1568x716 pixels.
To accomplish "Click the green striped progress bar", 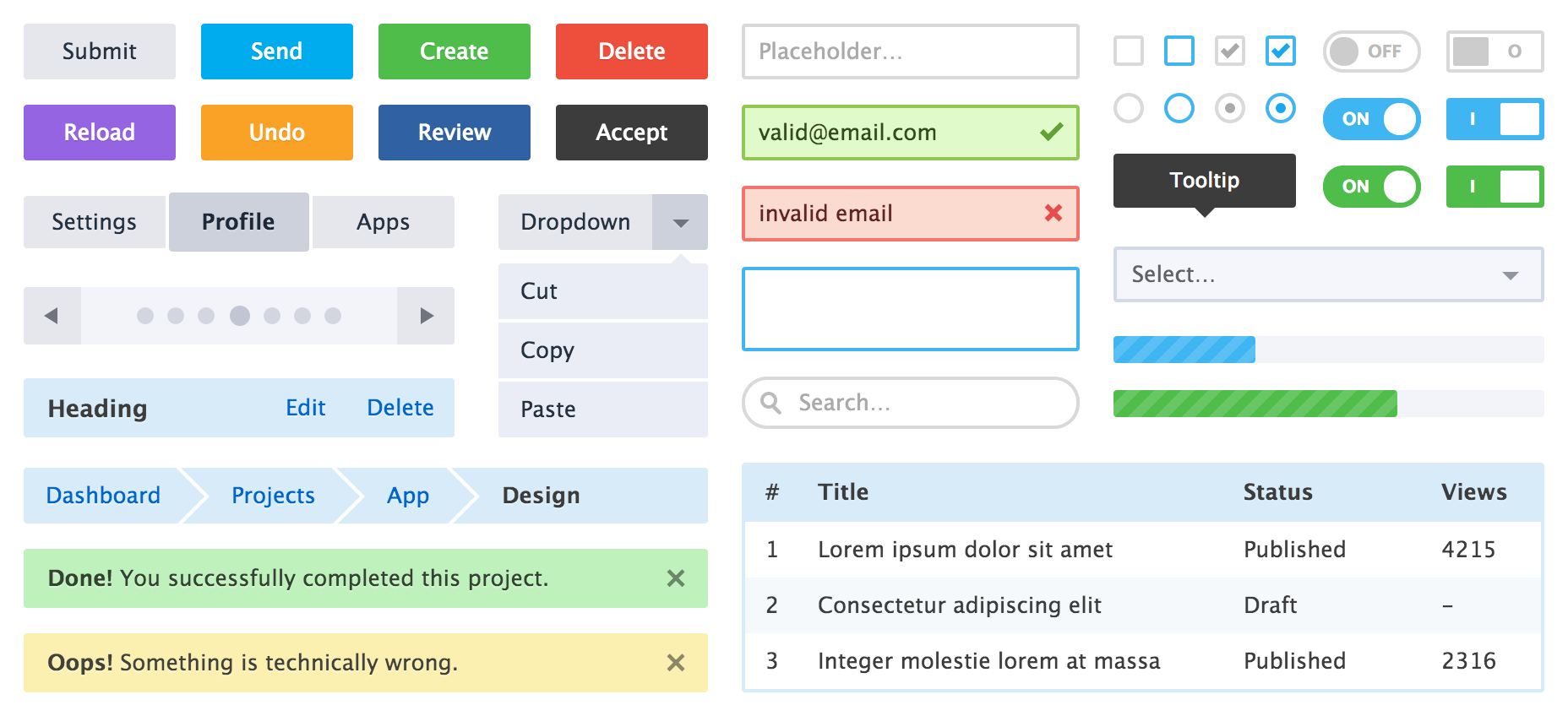I will pyautogui.click(x=1255, y=404).
